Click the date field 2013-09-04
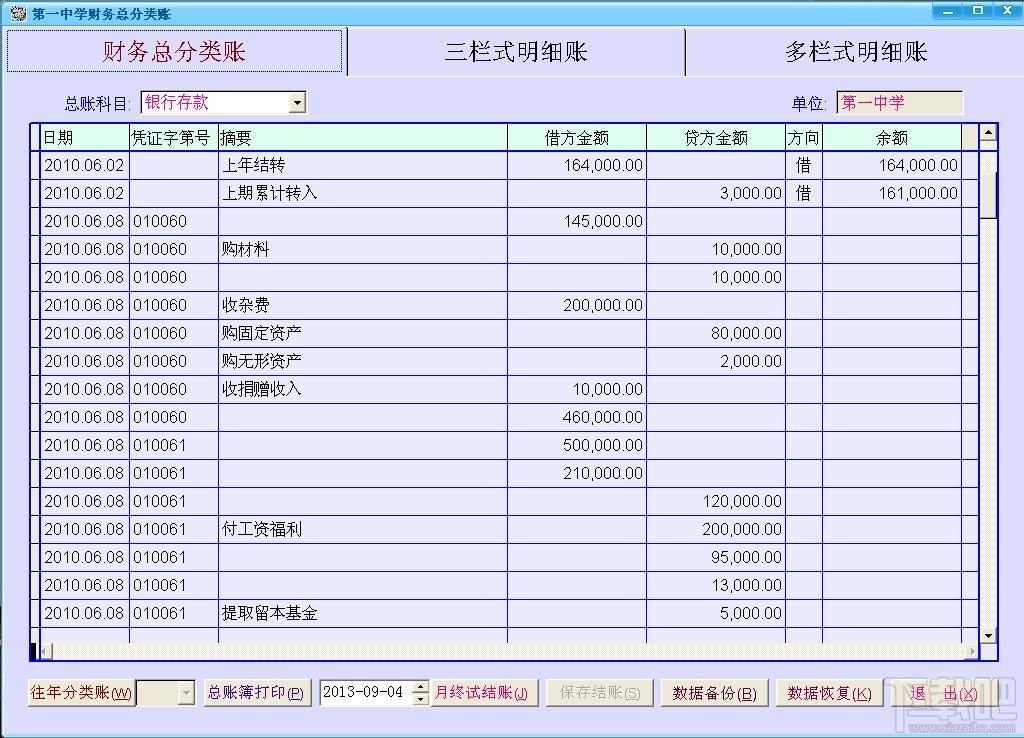Screen dimensions: 1024x738 coord(366,693)
